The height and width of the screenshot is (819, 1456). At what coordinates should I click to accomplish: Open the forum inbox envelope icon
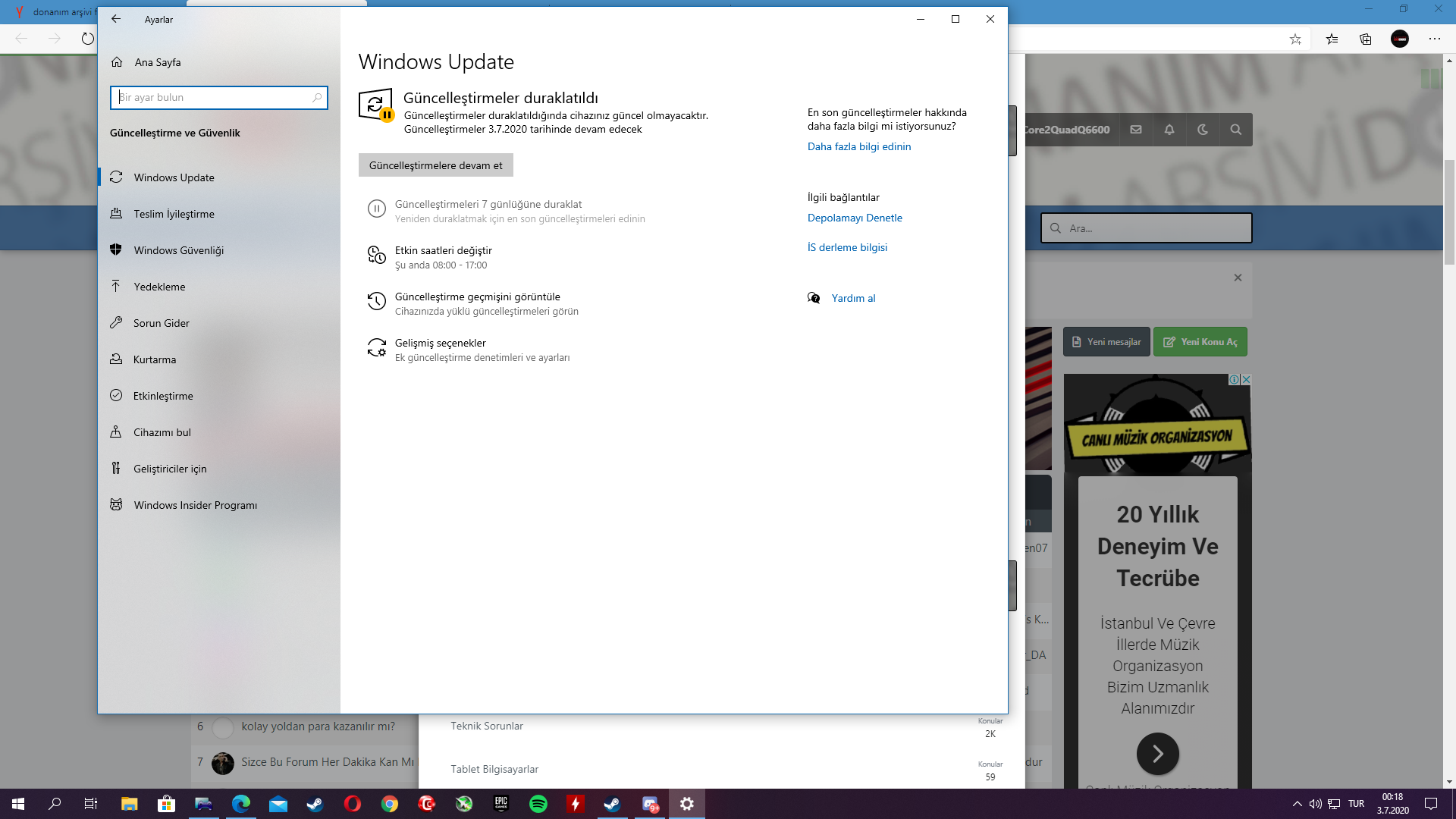tap(1135, 130)
